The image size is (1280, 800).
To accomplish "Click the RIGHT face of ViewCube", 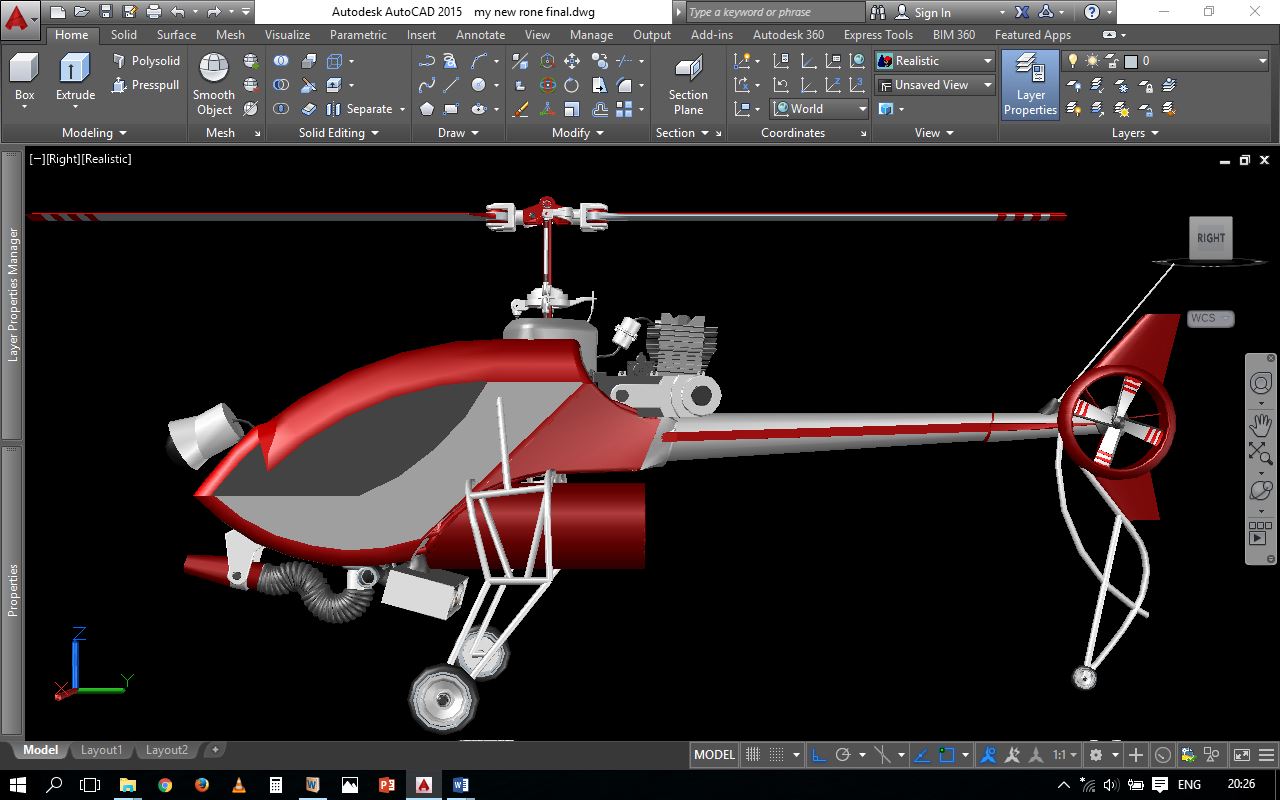I will coord(1210,238).
